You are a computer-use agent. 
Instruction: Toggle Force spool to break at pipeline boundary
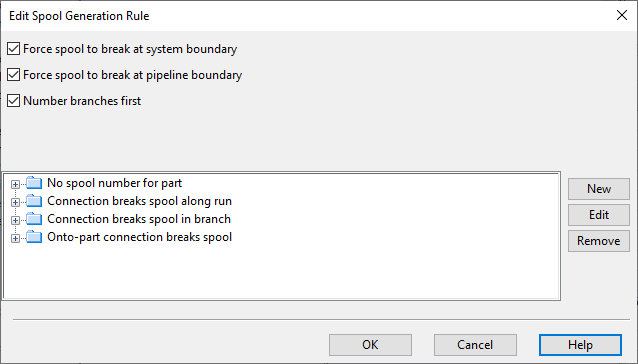tap(13, 75)
